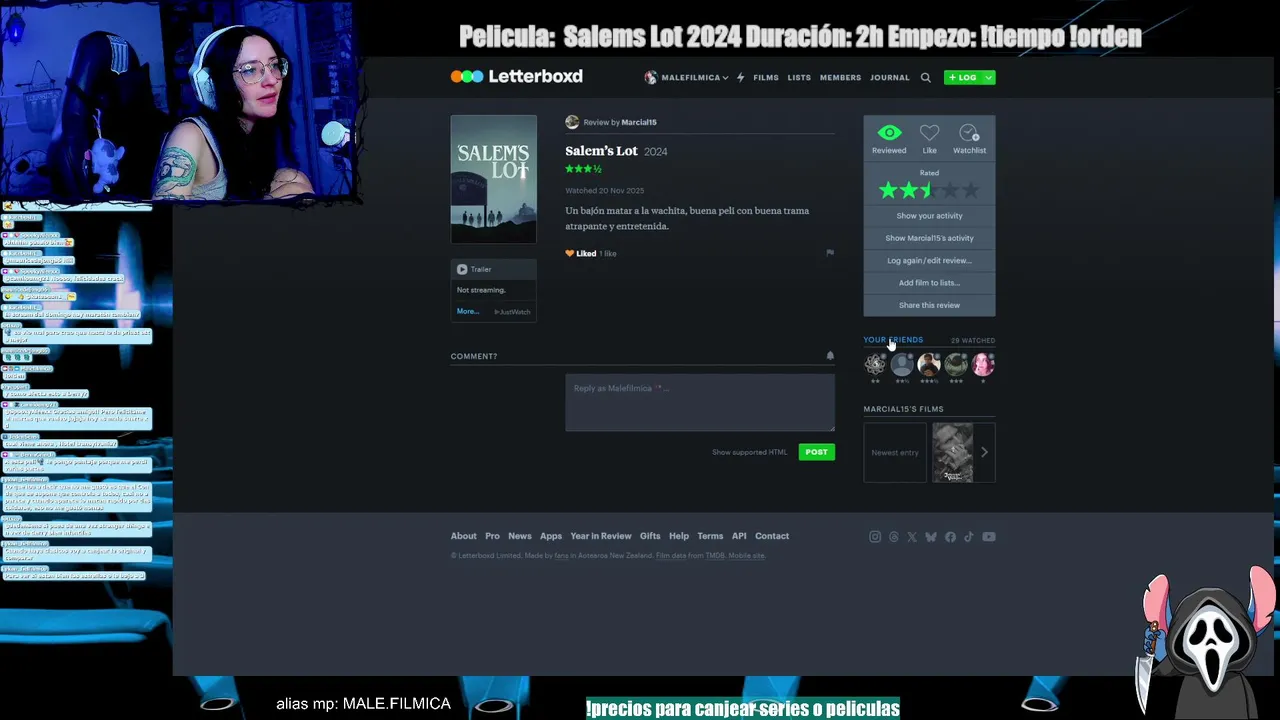Open the Marcial15's Films heading
Image resolution: width=1280 pixels, height=720 pixels.
click(903, 409)
